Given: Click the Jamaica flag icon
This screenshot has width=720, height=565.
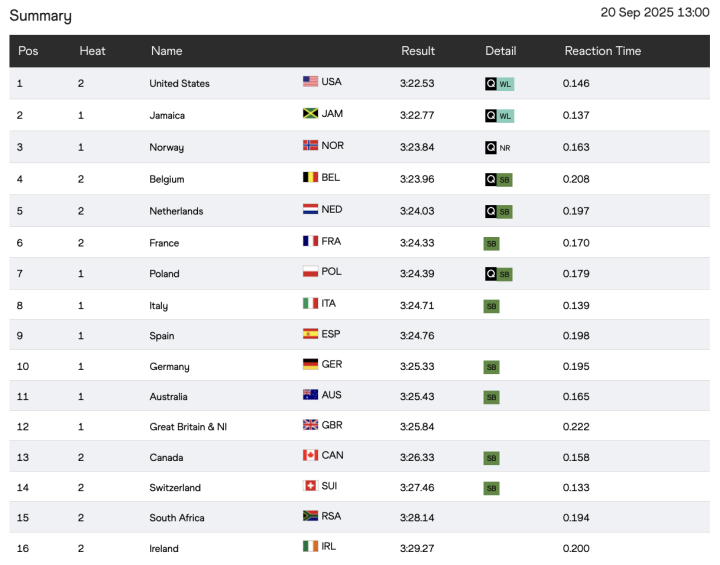Looking at the screenshot, I should [x=310, y=114].
